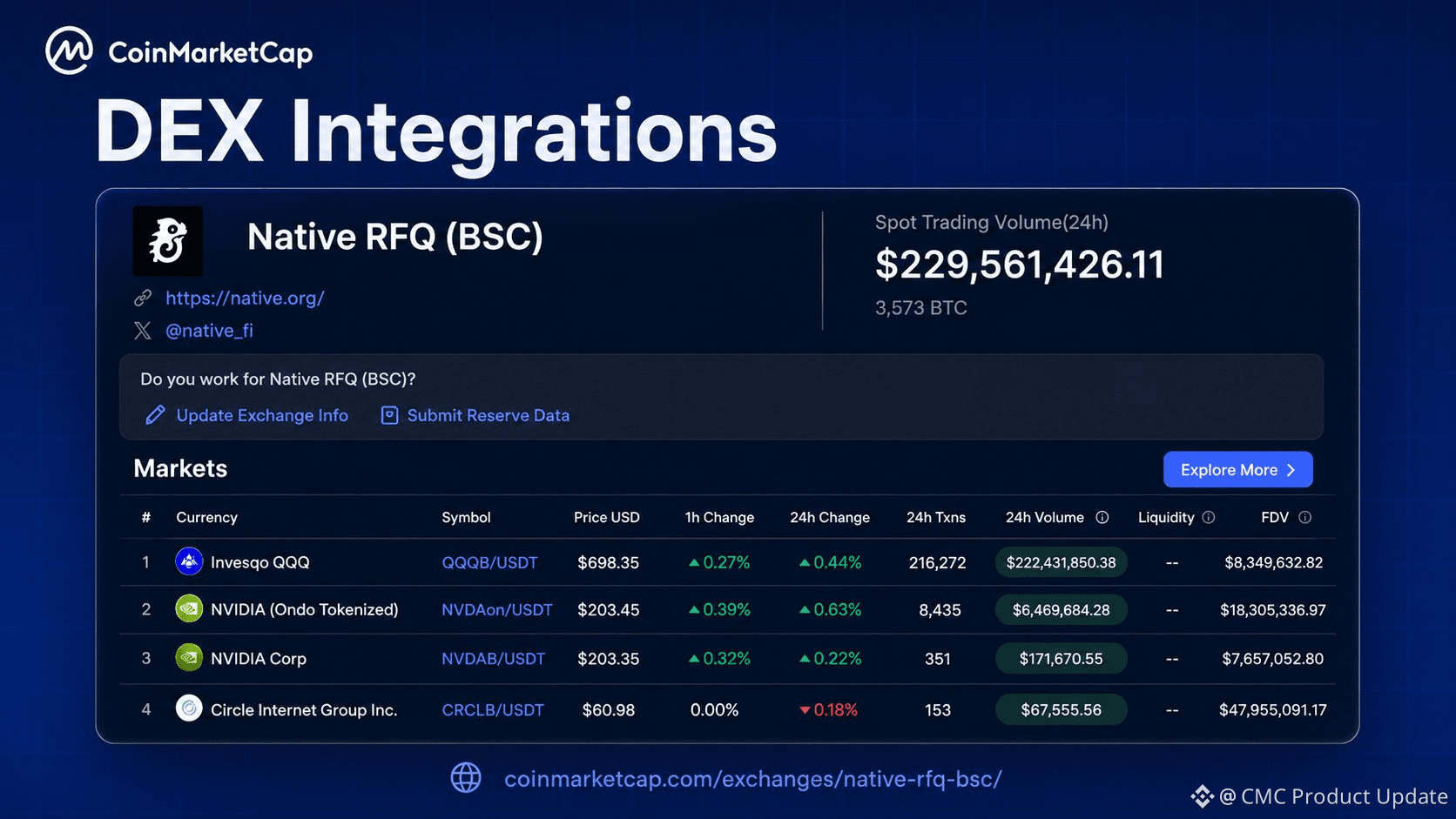Click the $6,469,684.28 volume pill
The width and height of the screenshot is (1456, 819).
tap(1062, 609)
